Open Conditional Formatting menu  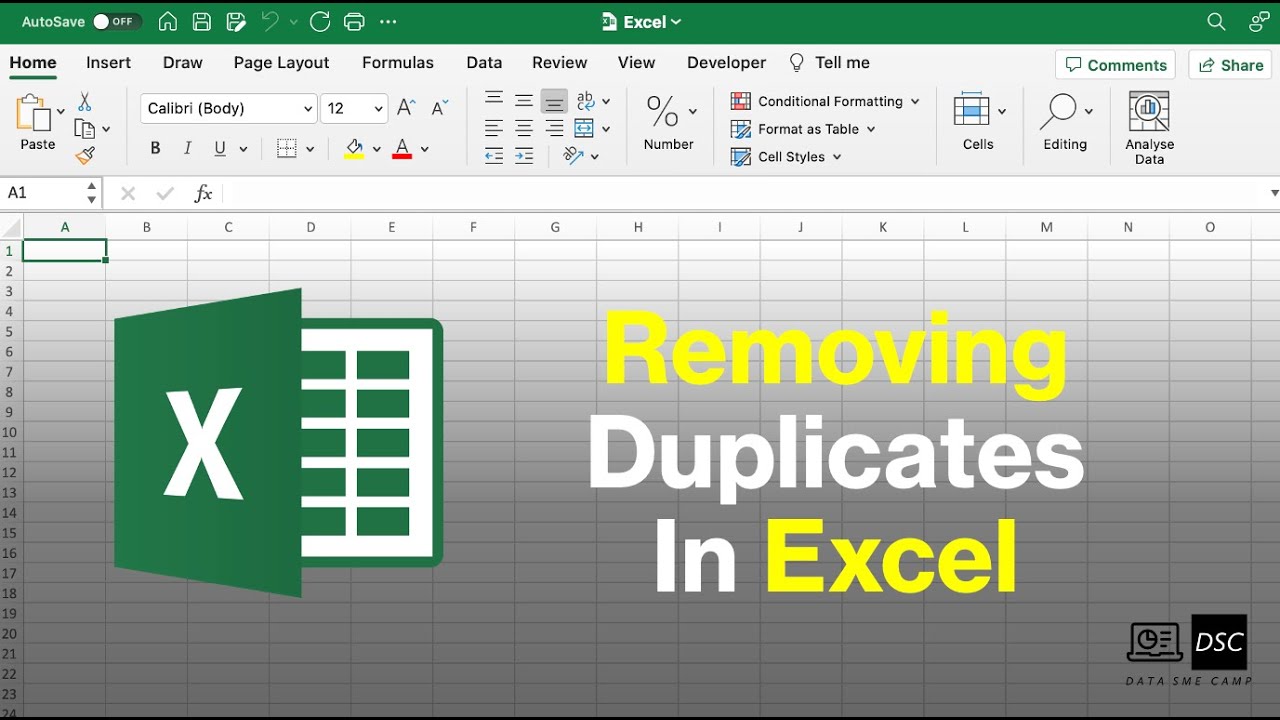click(825, 101)
